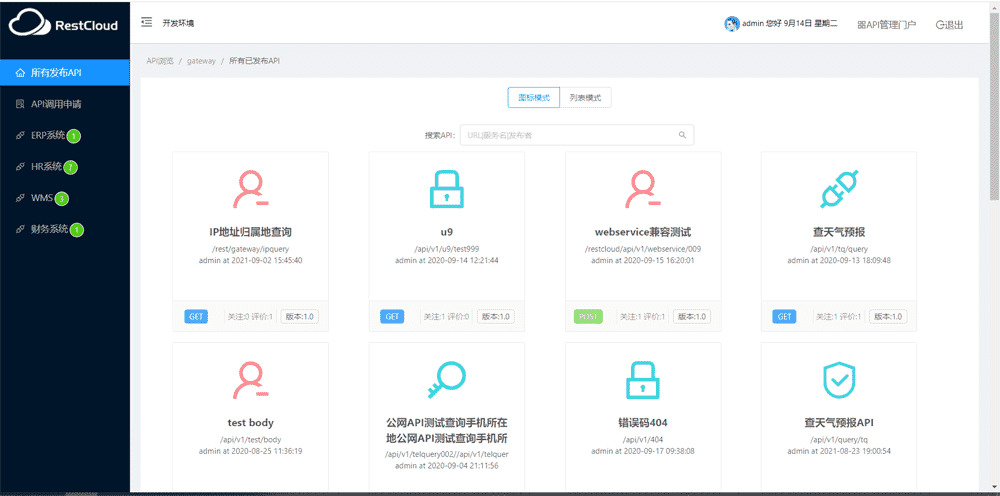Open the ERP系统 sidebar category
The image size is (1000, 496).
[48, 135]
